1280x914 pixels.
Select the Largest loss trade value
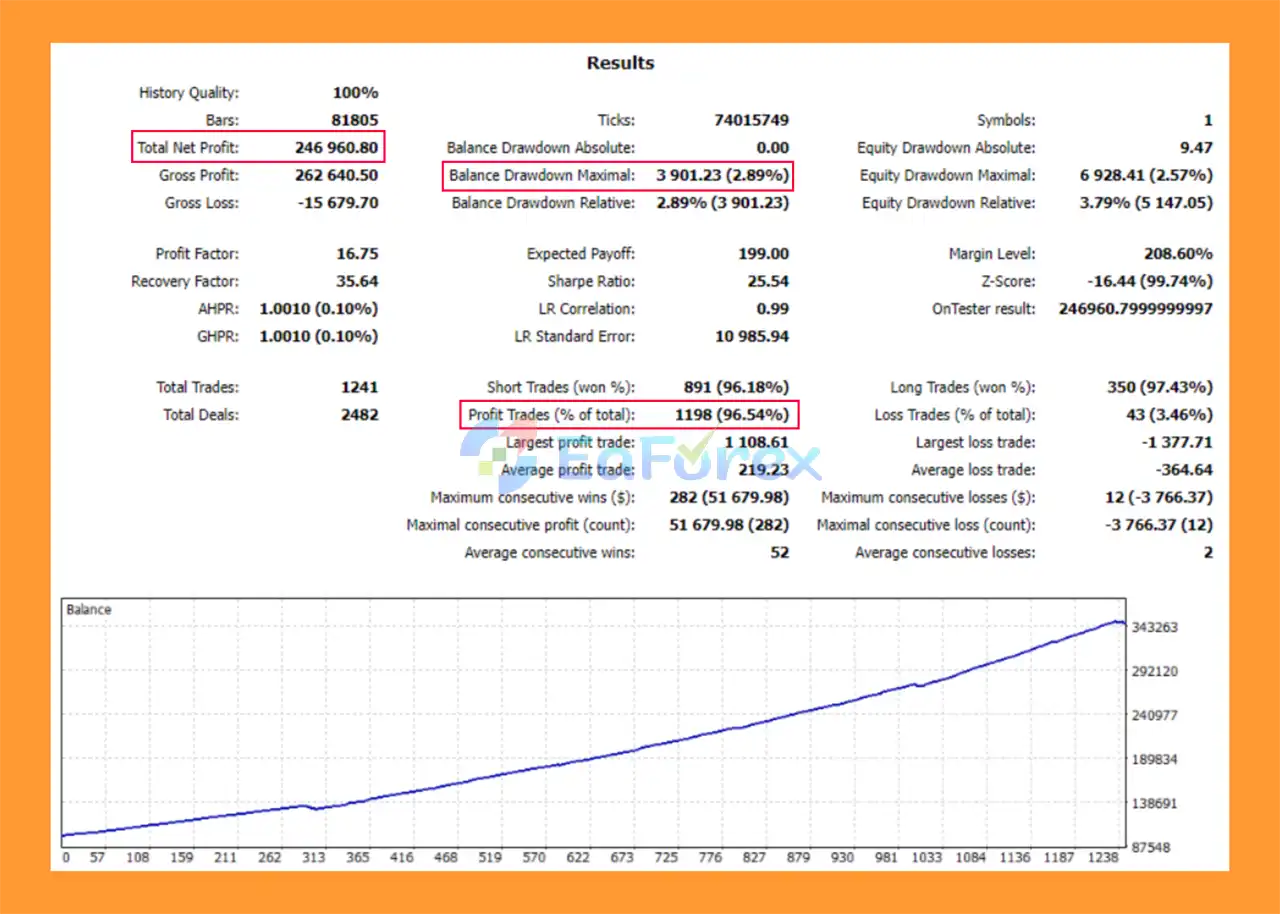1176,442
